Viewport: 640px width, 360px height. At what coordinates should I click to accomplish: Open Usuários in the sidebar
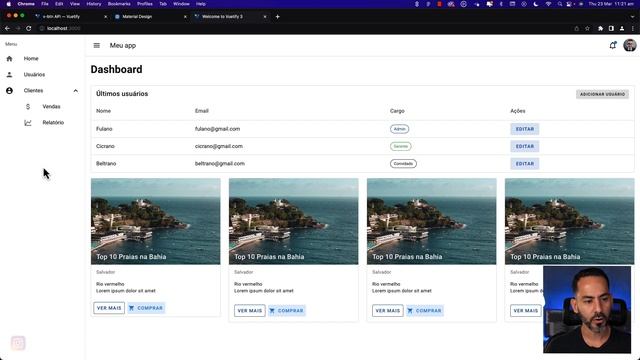pos(34,75)
